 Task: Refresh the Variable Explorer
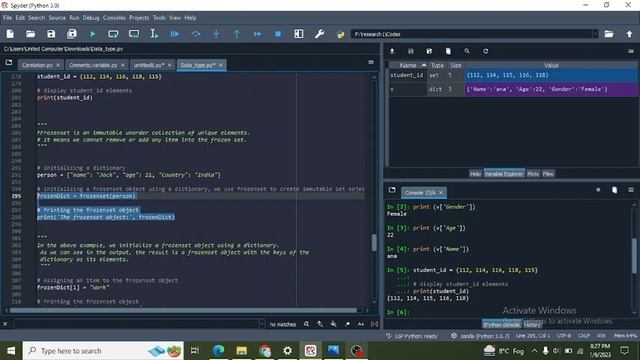[x=486, y=51]
